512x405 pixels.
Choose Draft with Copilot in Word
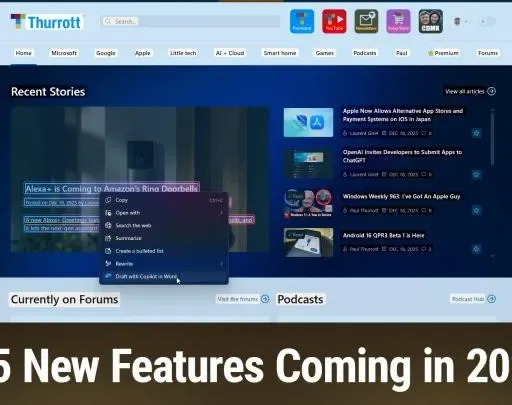pos(164,276)
